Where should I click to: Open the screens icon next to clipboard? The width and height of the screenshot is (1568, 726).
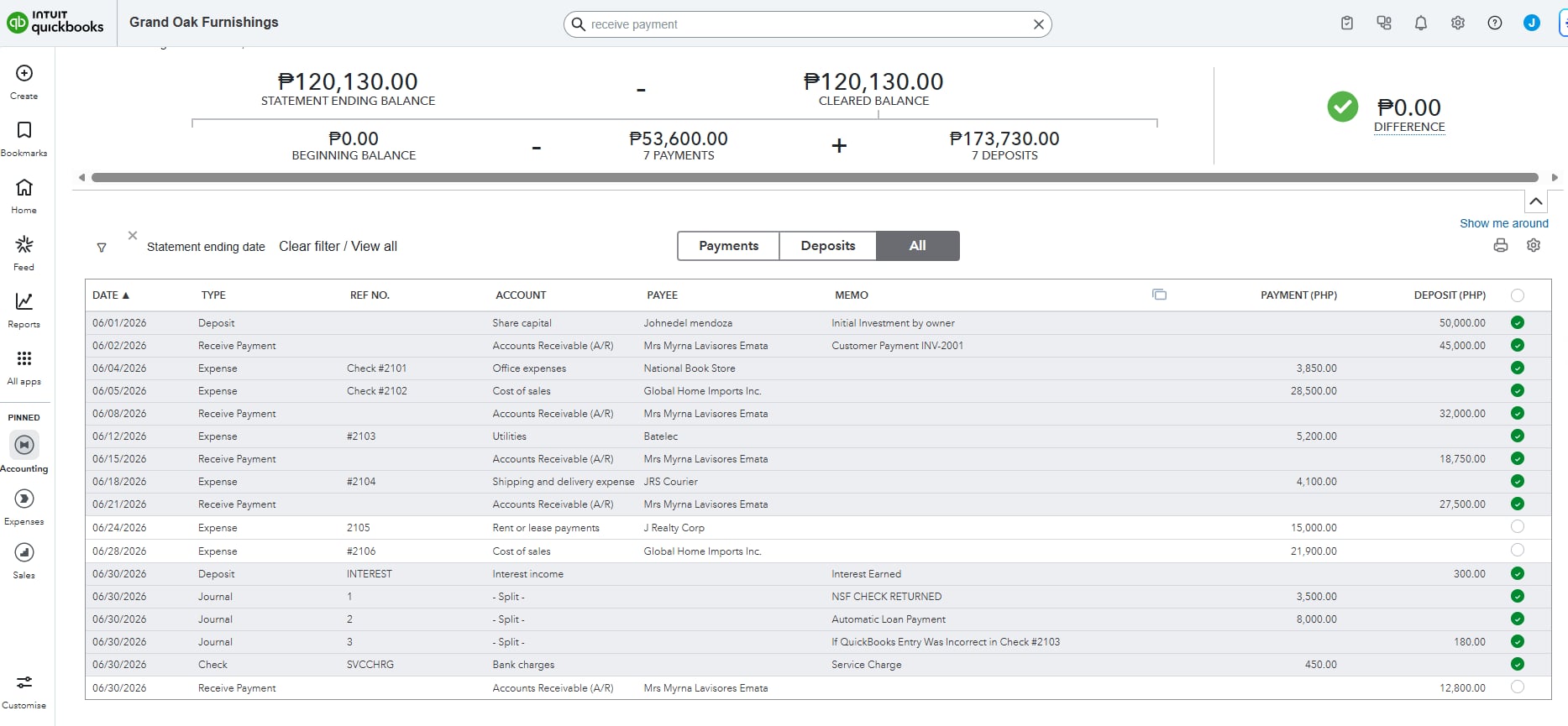coord(1384,24)
